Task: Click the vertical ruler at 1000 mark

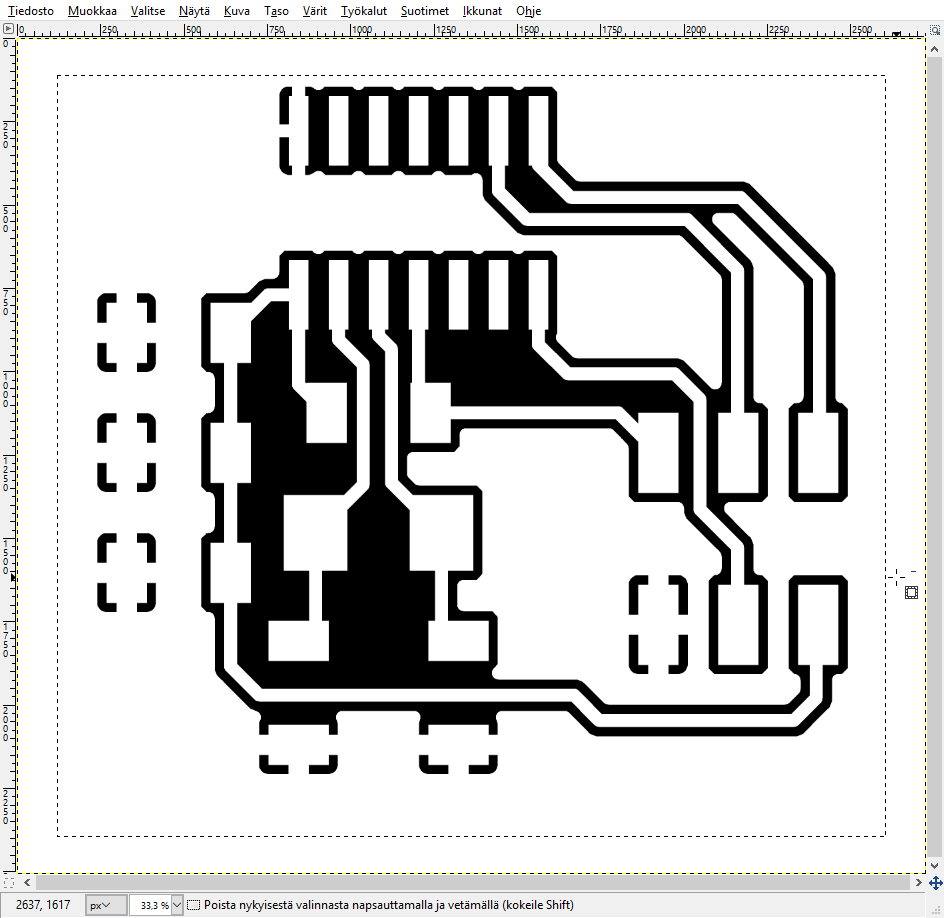Action: pos(6,388)
